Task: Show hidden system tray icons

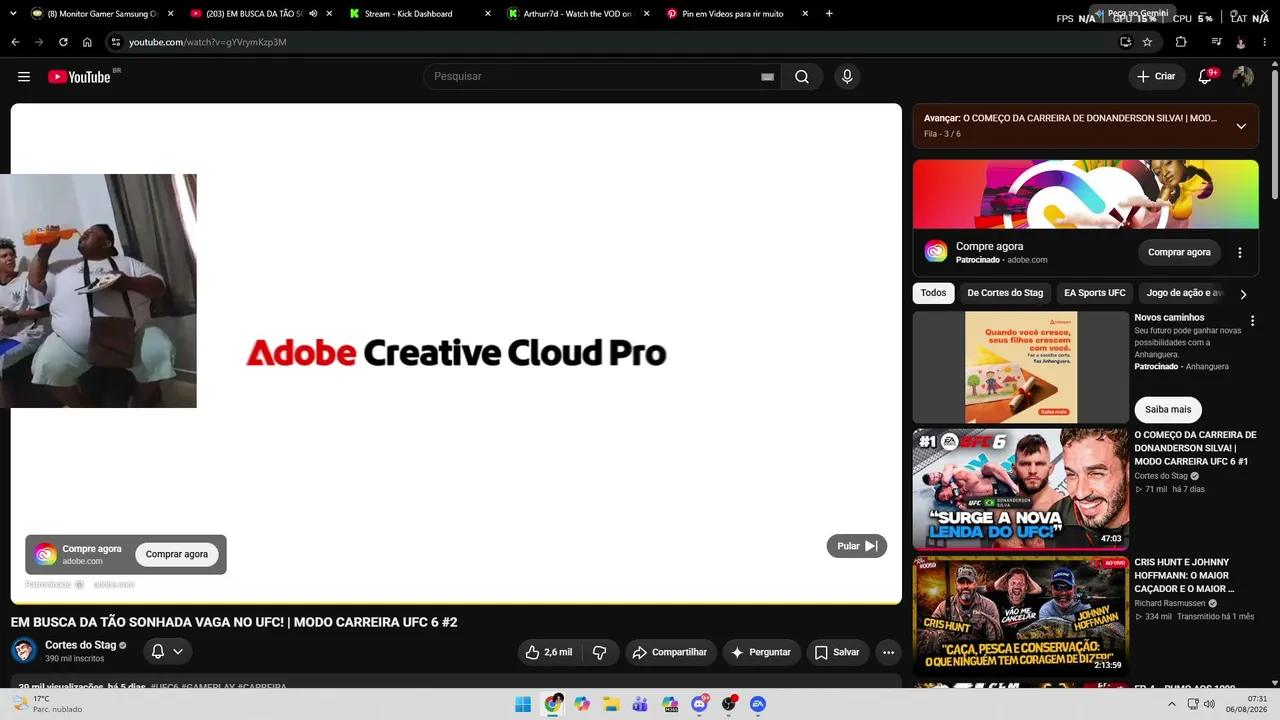Action: (x=1172, y=704)
